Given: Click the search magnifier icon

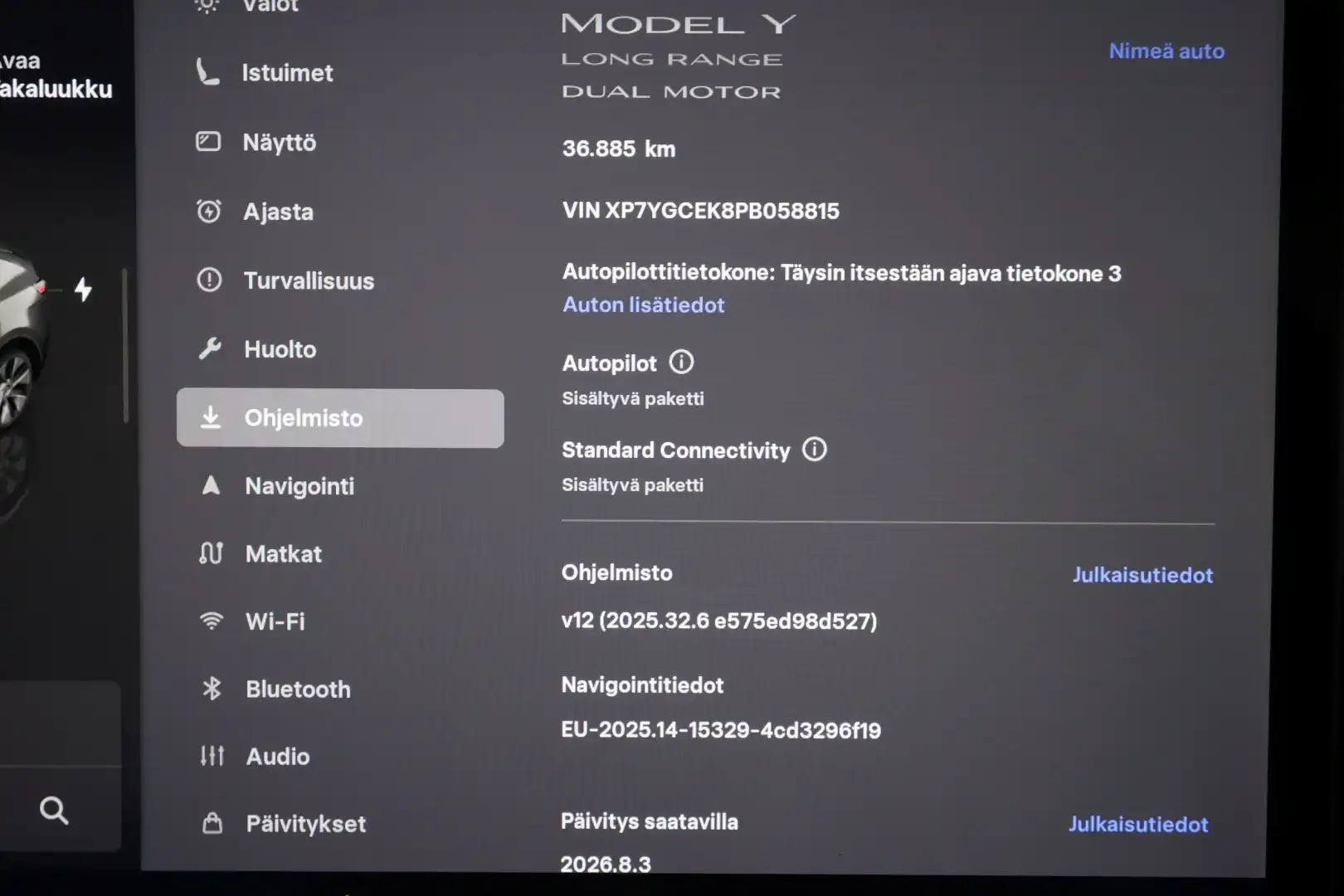Looking at the screenshot, I should (x=54, y=810).
